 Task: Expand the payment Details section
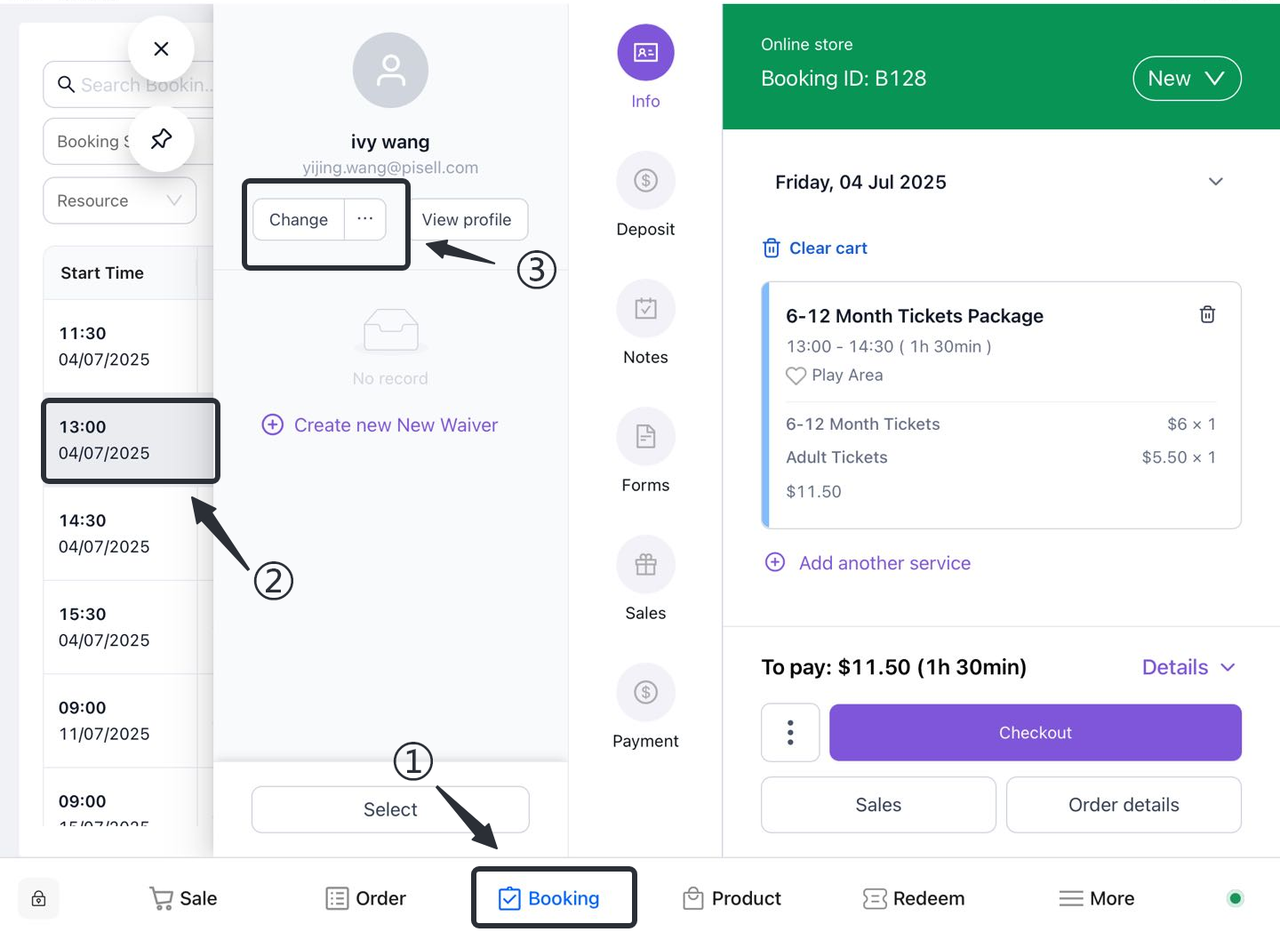point(1189,667)
